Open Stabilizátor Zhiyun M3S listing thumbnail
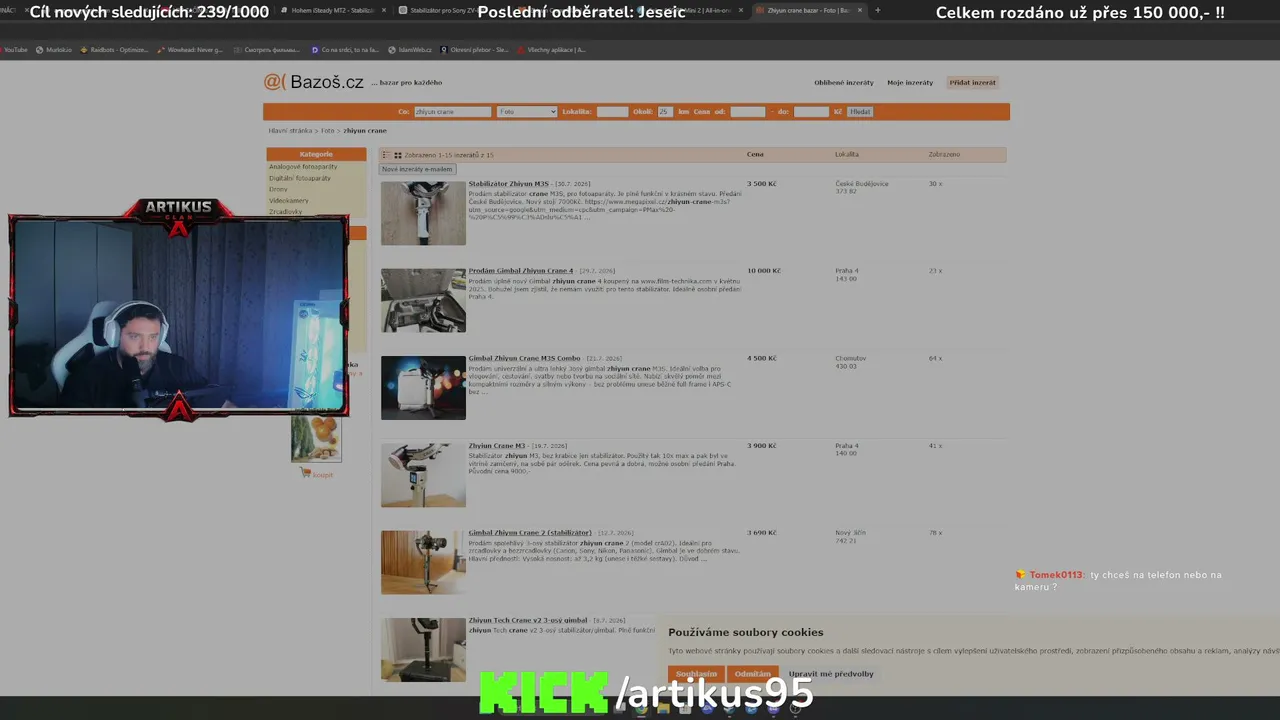Screen dimensions: 1280x720 tap(423, 213)
